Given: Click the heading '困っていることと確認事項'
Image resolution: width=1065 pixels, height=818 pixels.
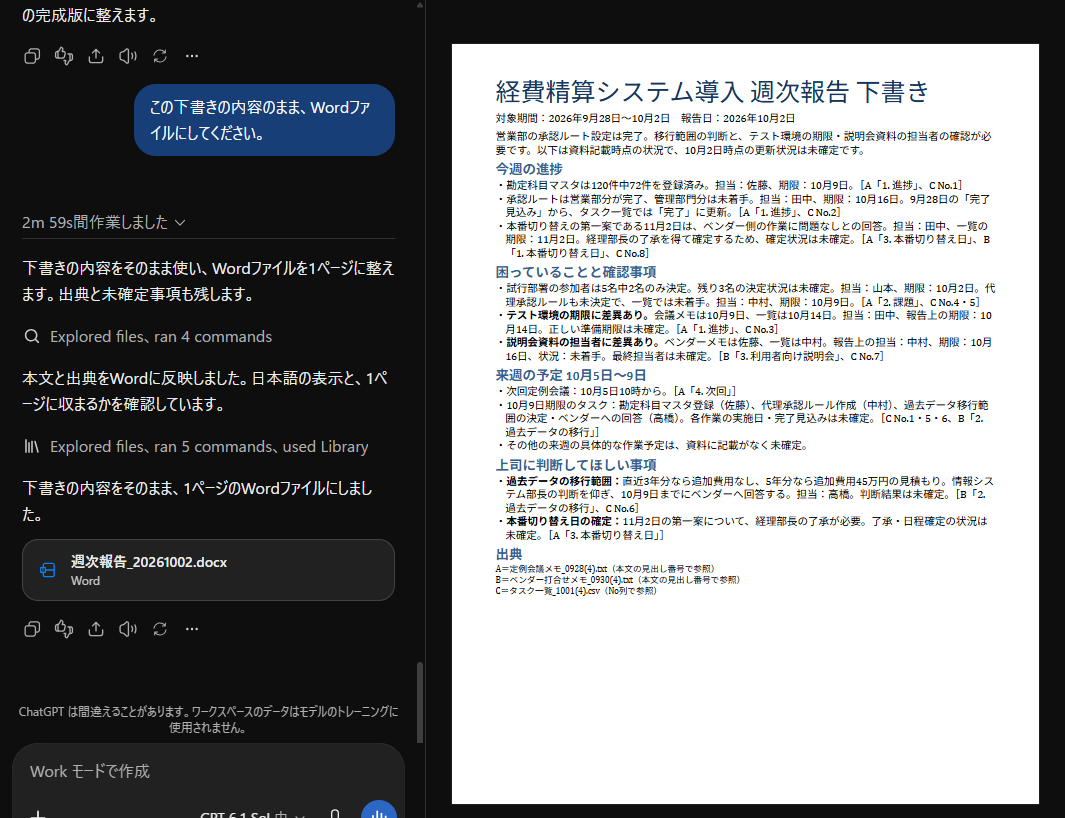Looking at the screenshot, I should [x=576, y=272].
